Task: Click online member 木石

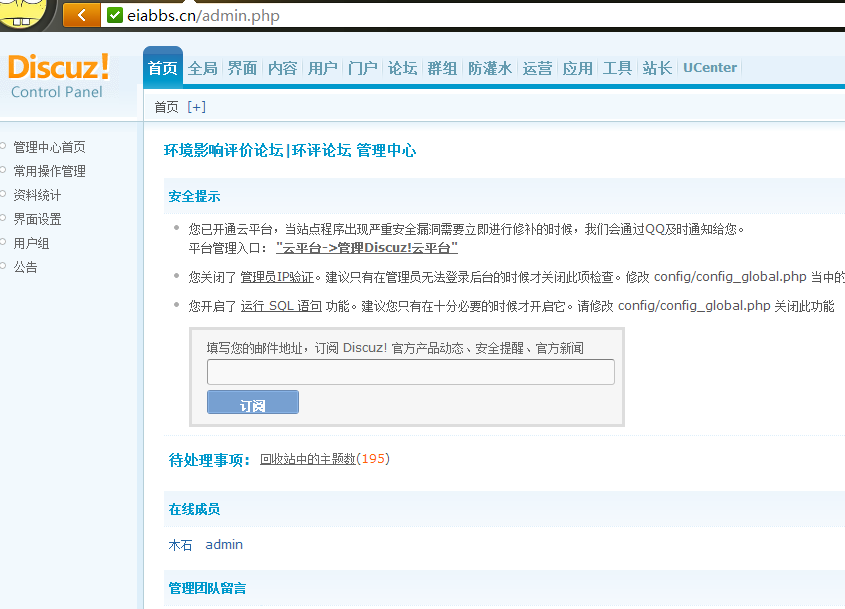Action: 180,545
